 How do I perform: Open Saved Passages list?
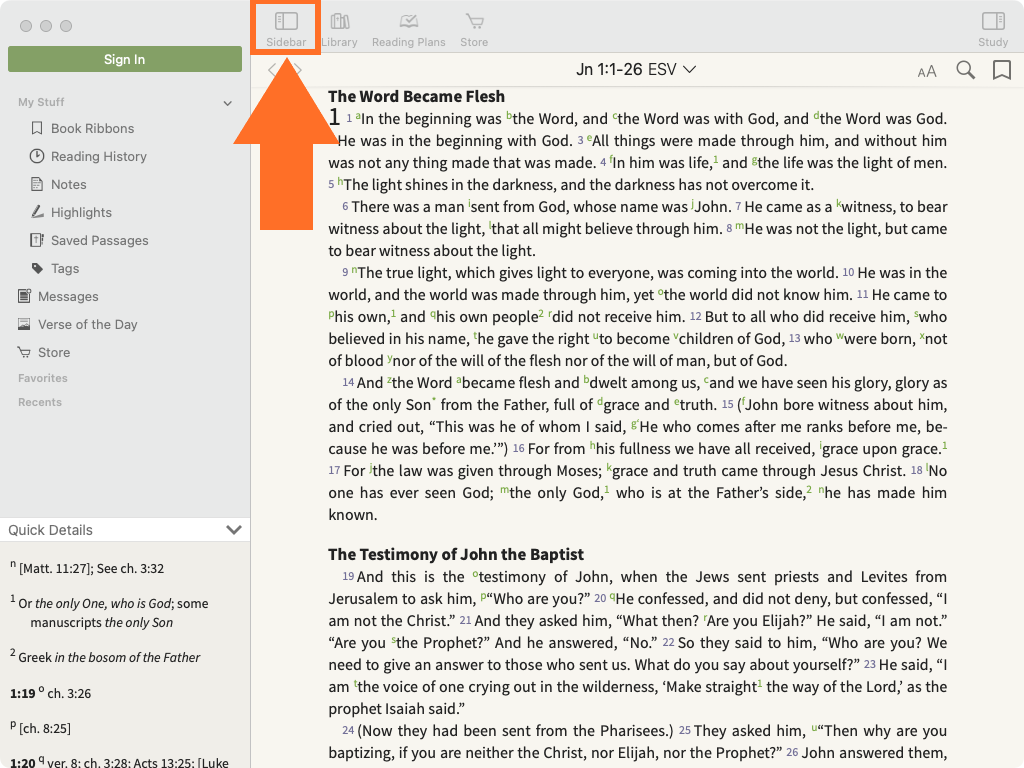(x=99, y=240)
